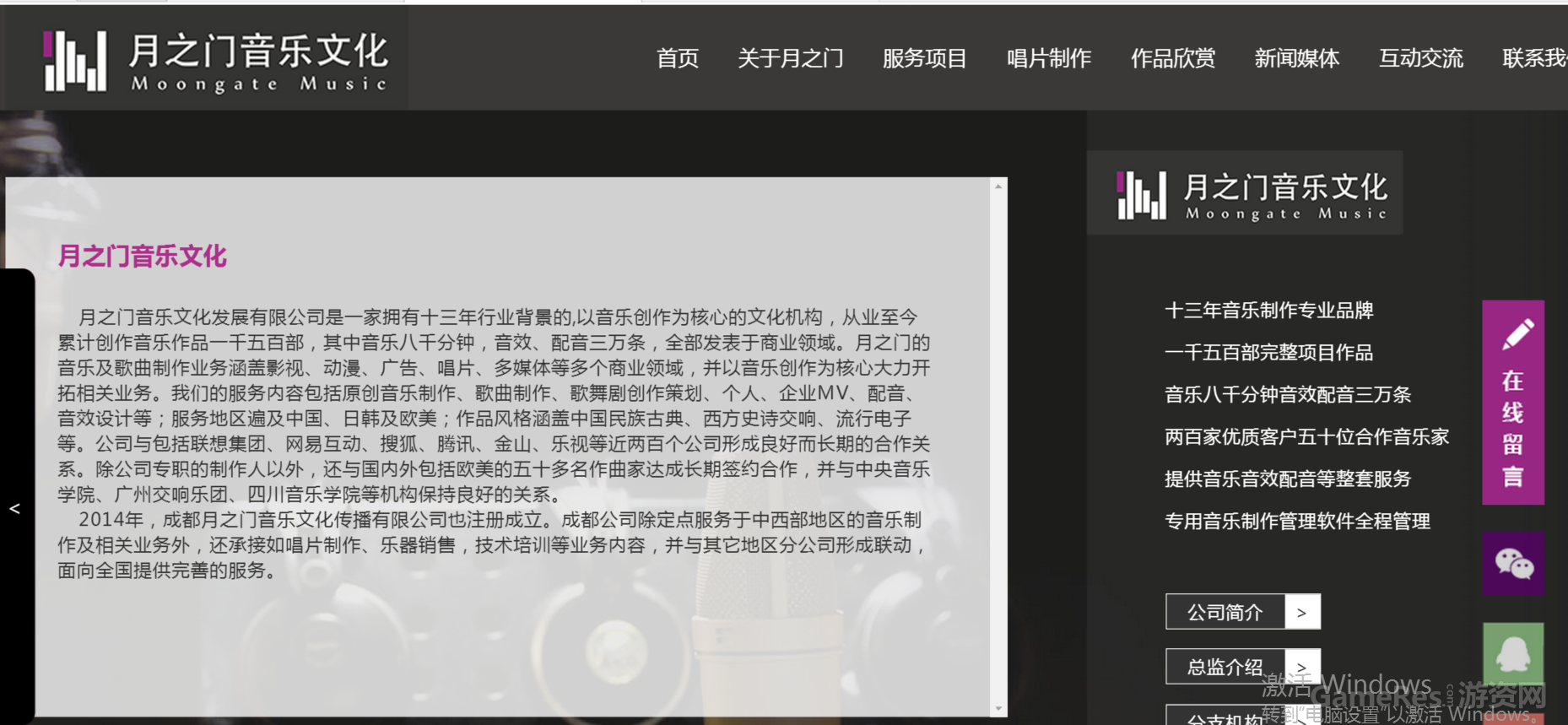Open the 互动交流 navigation item
Image resolution: width=1568 pixels, height=725 pixels.
point(1421,58)
